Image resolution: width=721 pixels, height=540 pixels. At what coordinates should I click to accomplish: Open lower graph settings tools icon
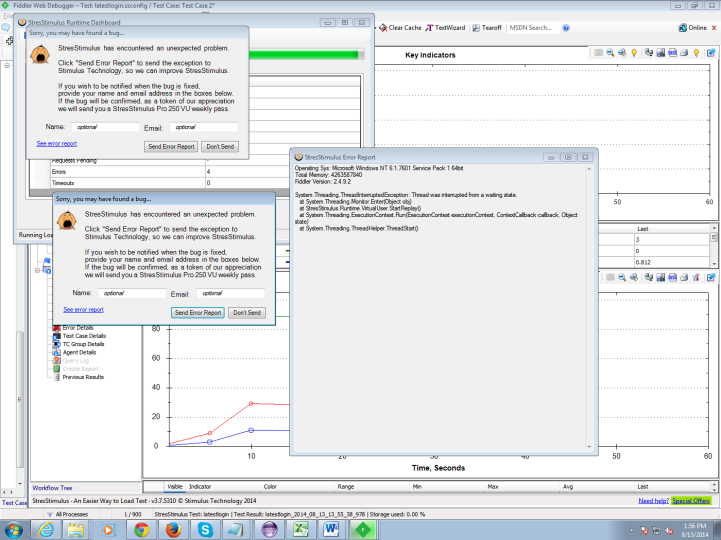click(696, 277)
